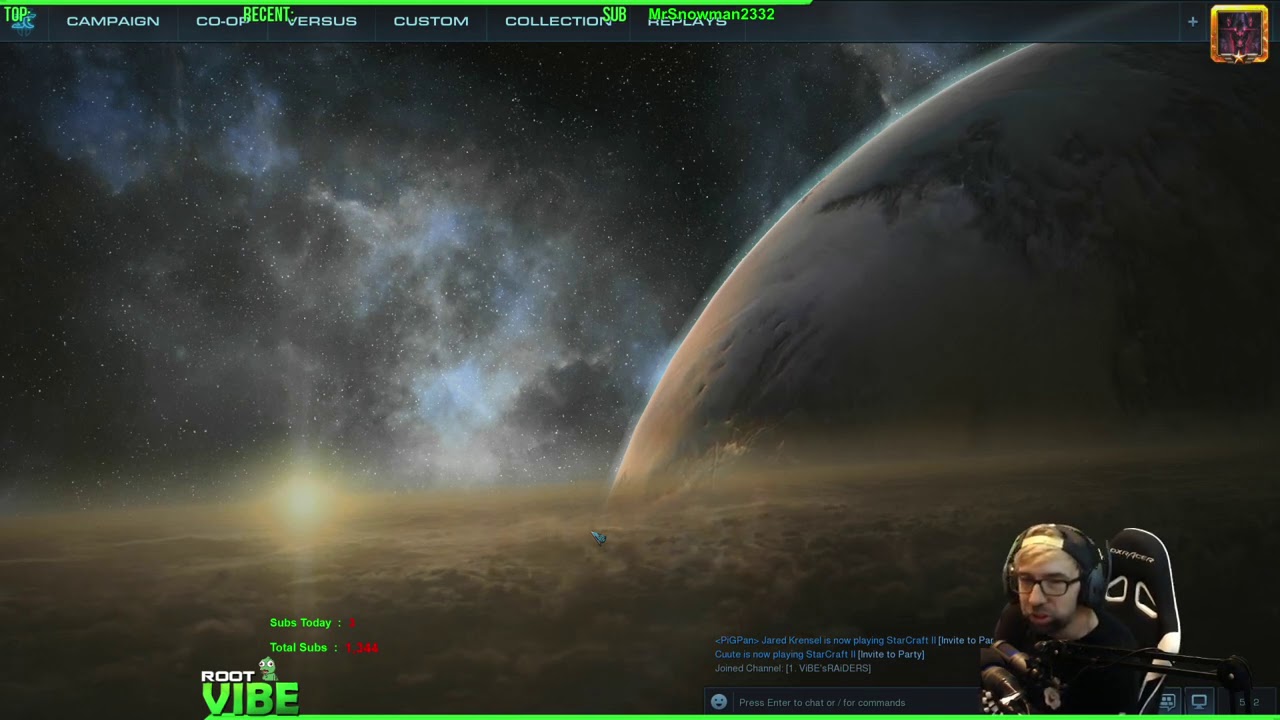This screenshot has width=1280, height=720.
Task: Click the friends online count indicator
Action: (1249, 702)
